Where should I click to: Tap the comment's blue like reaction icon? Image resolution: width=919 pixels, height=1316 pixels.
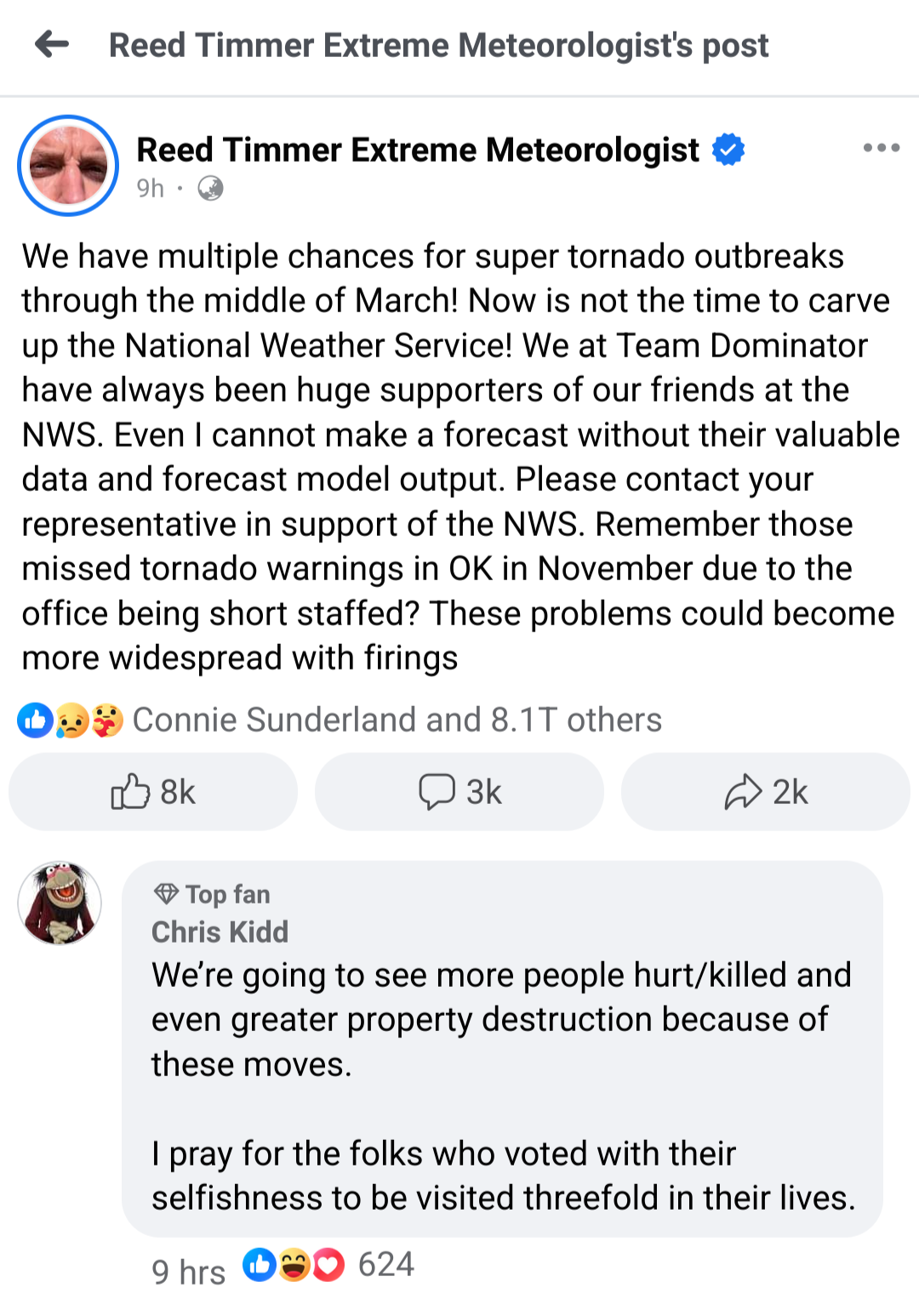click(259, 1265)
